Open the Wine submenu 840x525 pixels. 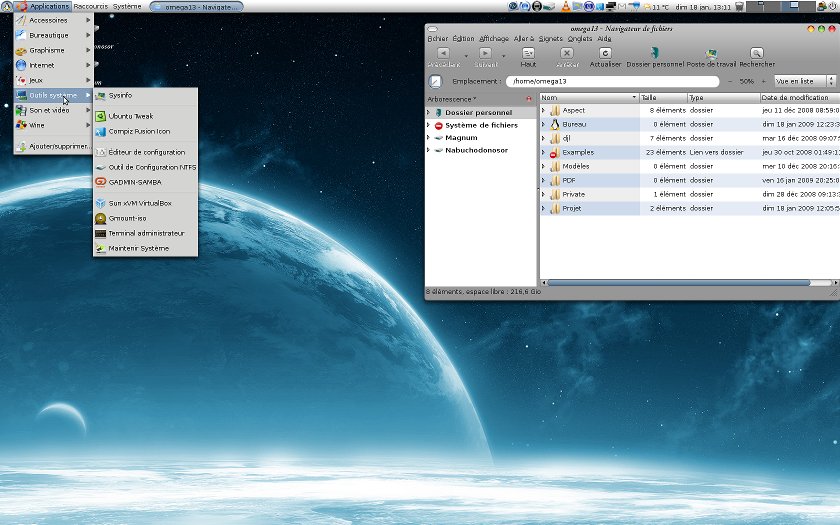point(54,125)
